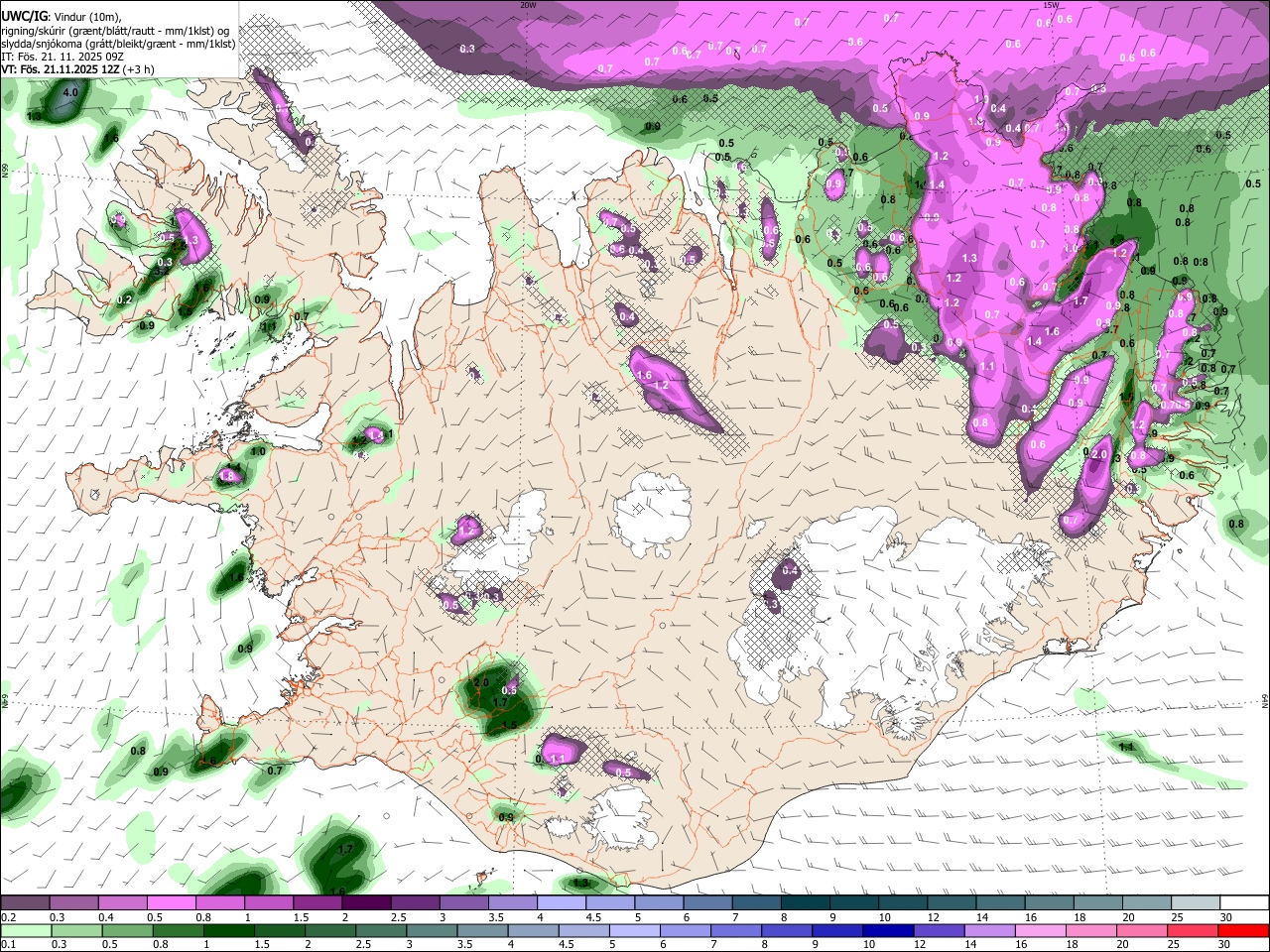Click the 64N latitude label on right edge
The height and width of the screenshot is (952, 1270).
point(1266,701)
